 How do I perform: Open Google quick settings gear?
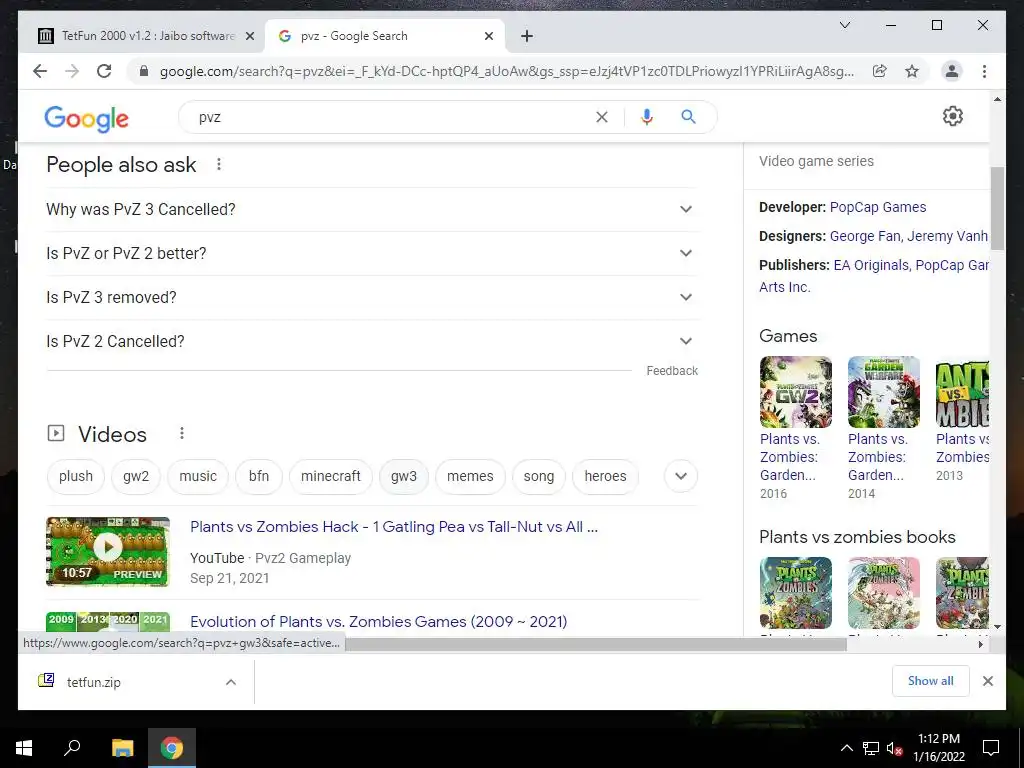(953, 116)
